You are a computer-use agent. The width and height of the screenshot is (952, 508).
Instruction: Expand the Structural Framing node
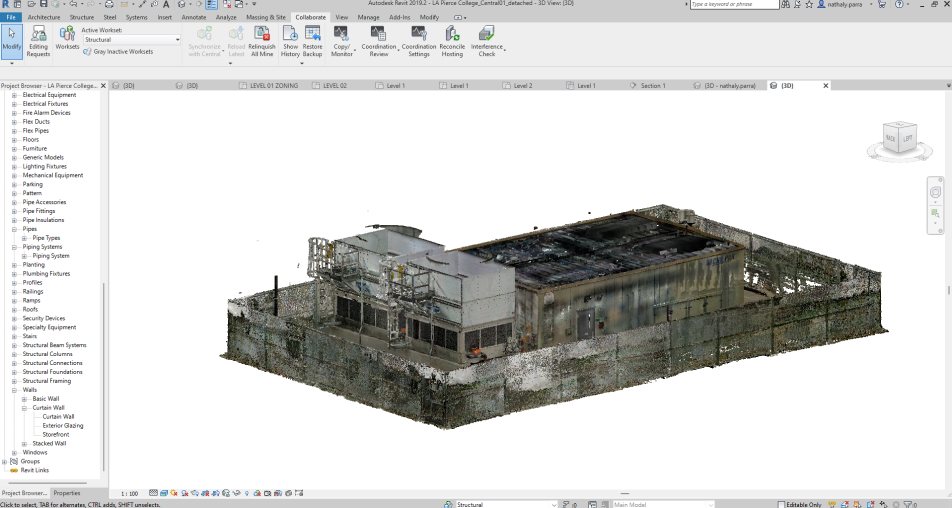pos(15,381)
